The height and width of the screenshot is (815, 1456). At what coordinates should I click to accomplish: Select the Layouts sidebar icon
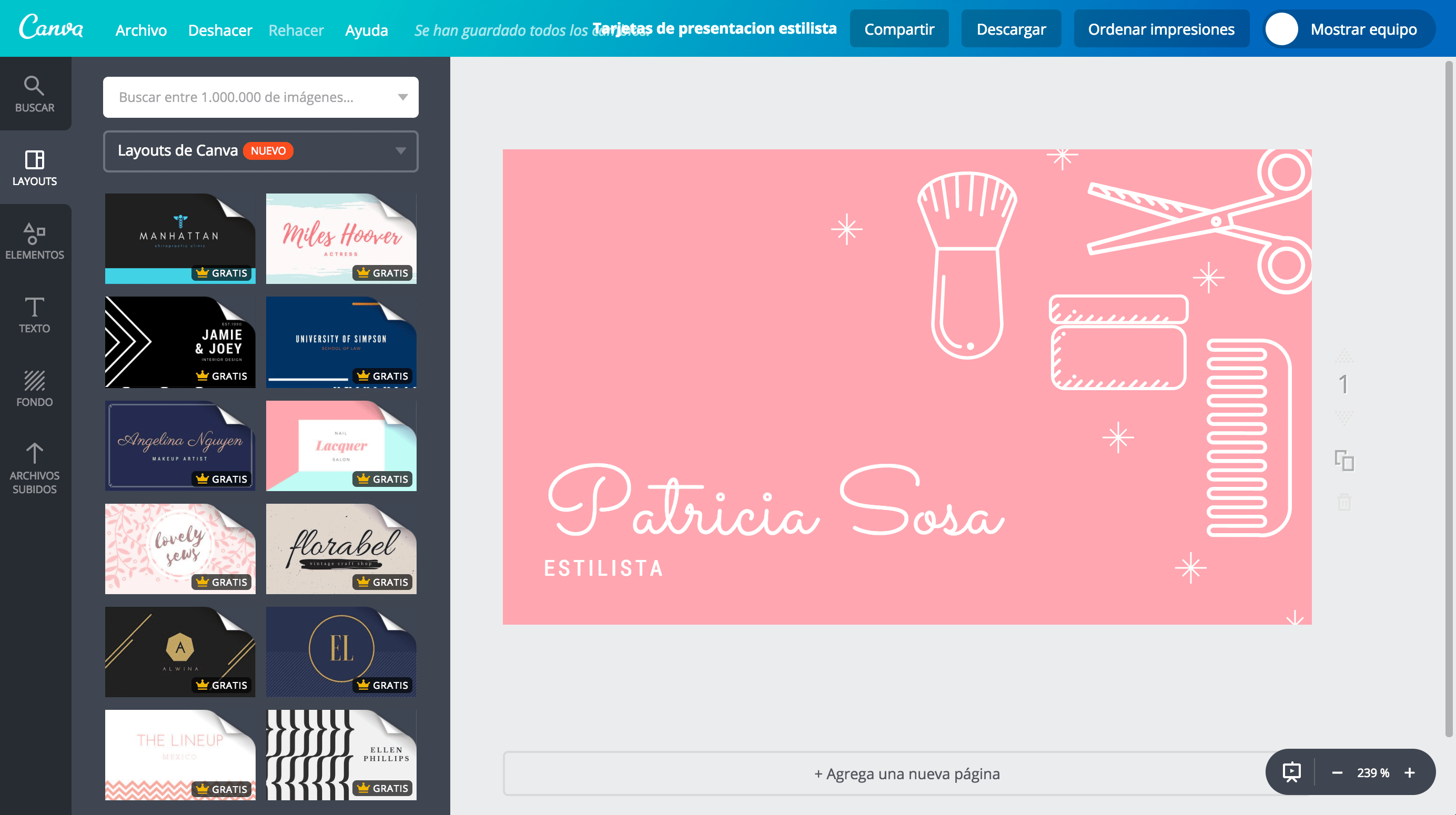tap(35, 168)
